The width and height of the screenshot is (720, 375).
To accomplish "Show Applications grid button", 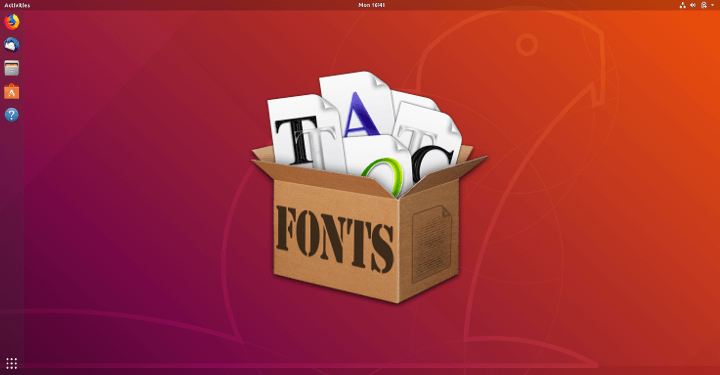I will pos(11,364).
